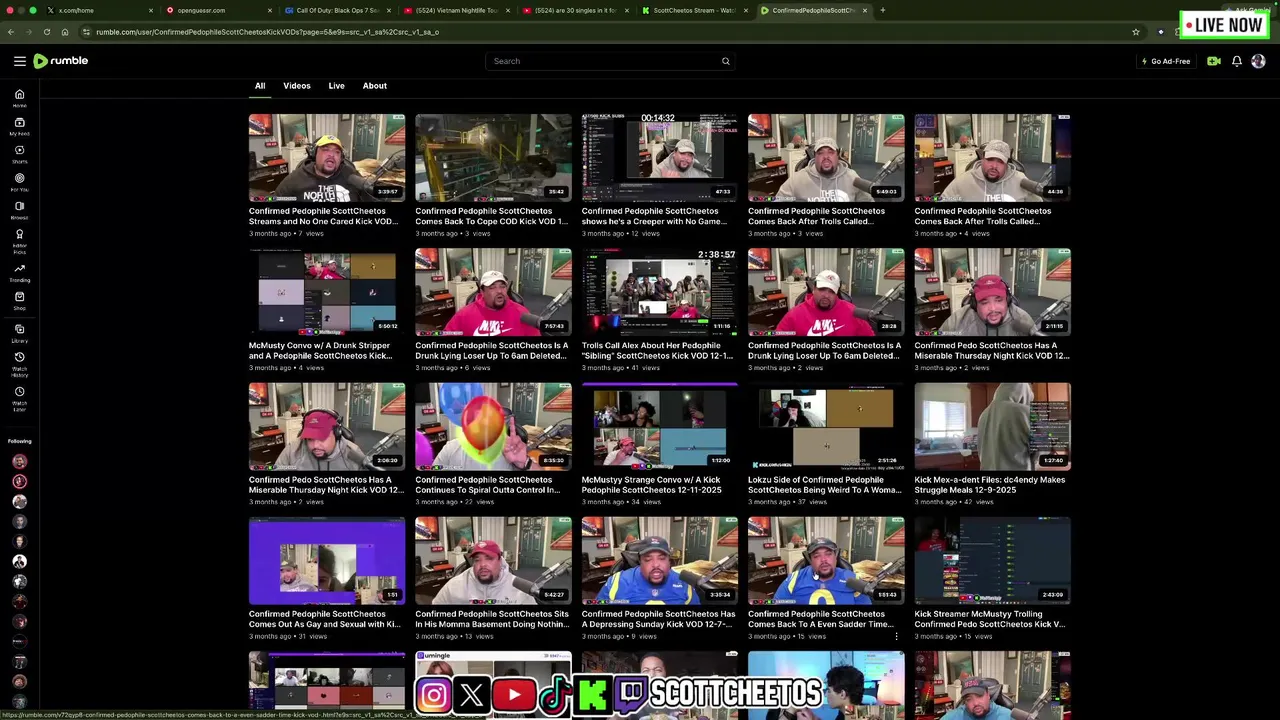Close the openguessr.com browser tab

coord(270,10)
